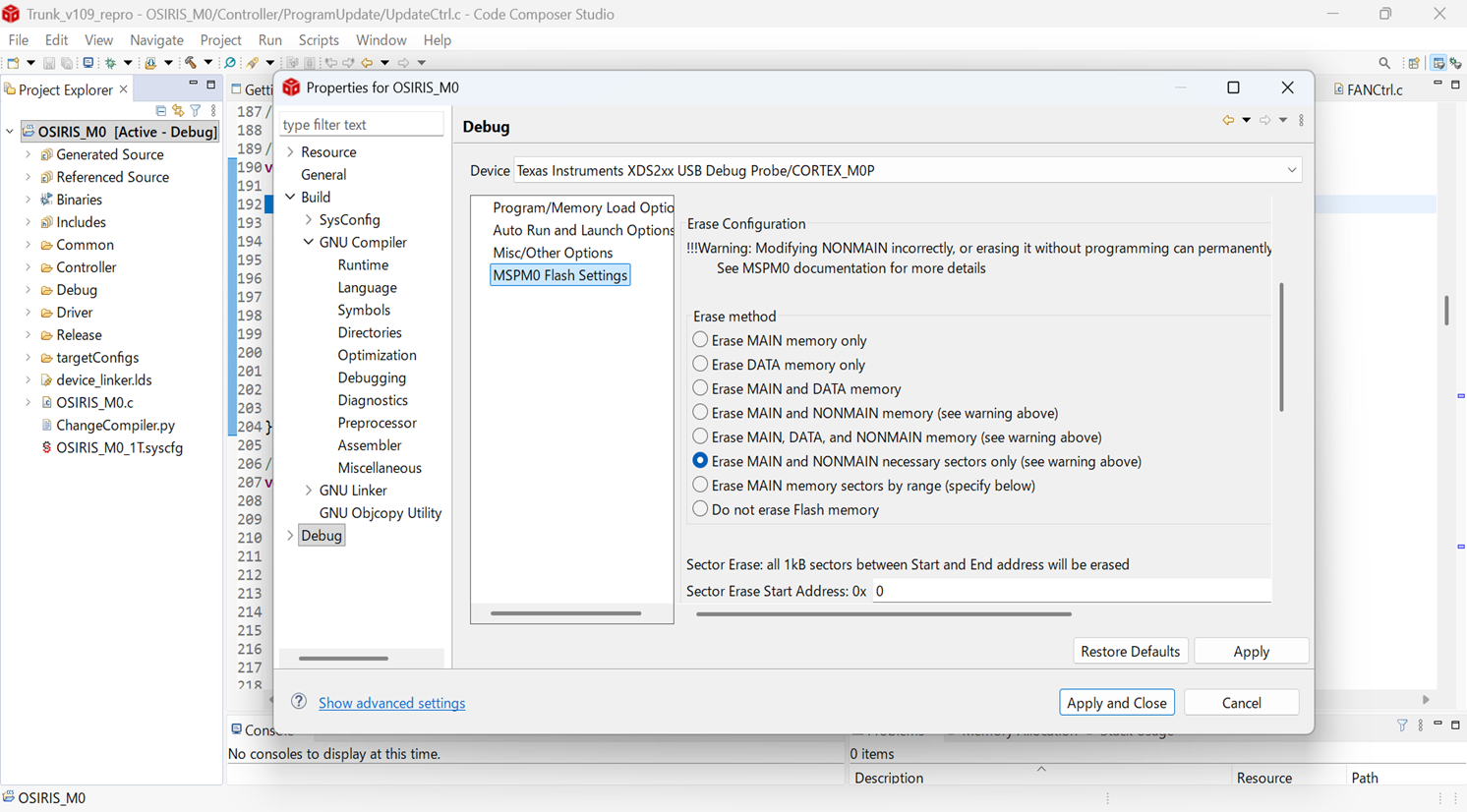The image size is (1467, 812).
Task: Open the Properties dialog three-dot menu
Action: tap(1301, 120)
